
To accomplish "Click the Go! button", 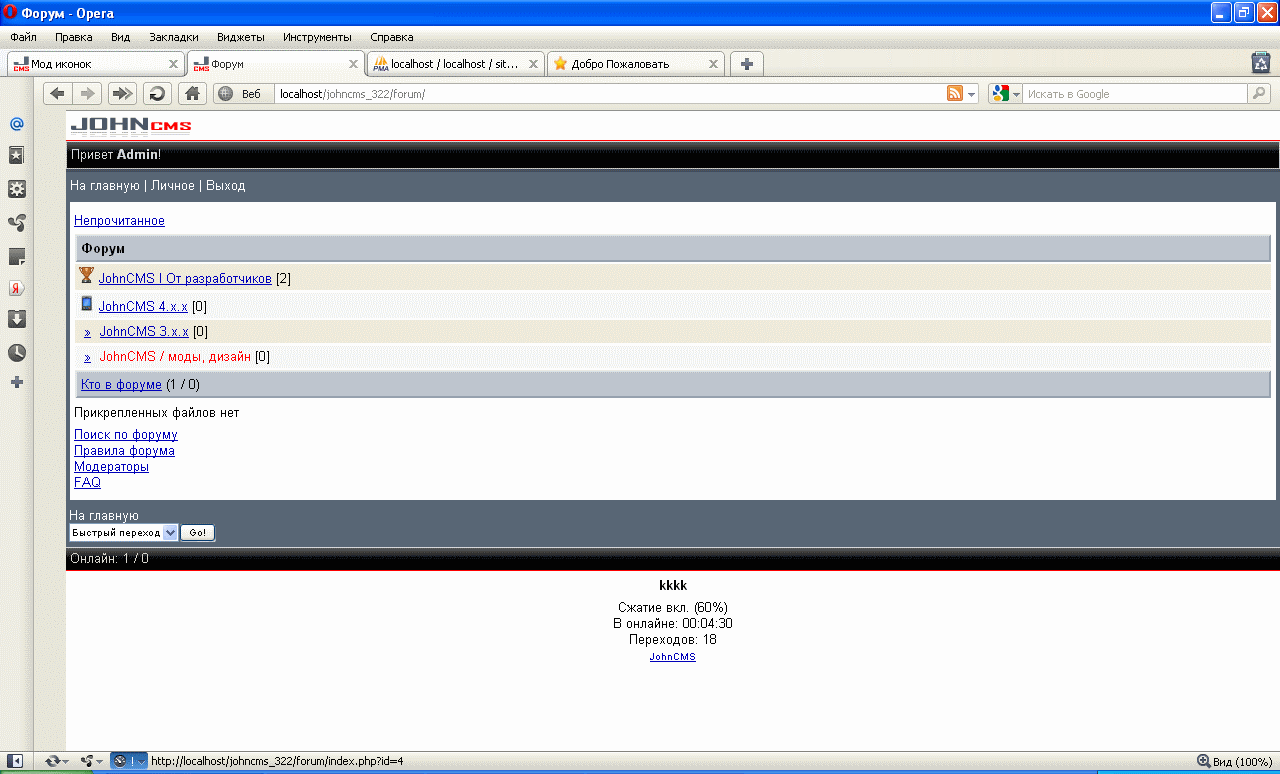I will click(197, 533).
